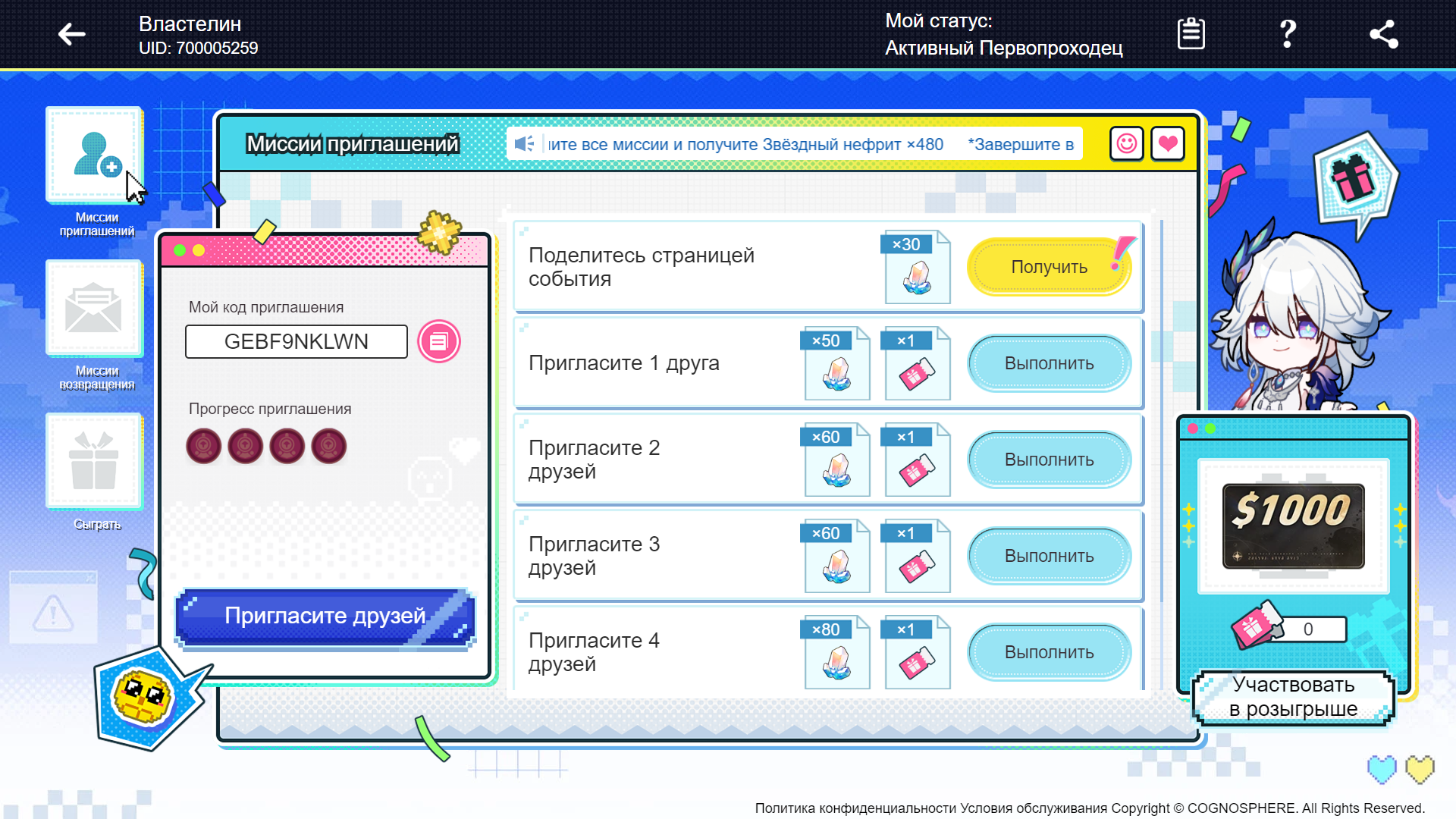Switch to Миссии возвращения tab
Image resolution: width=1456 pixels, height=819 pixels.
[x=95, y=309]
